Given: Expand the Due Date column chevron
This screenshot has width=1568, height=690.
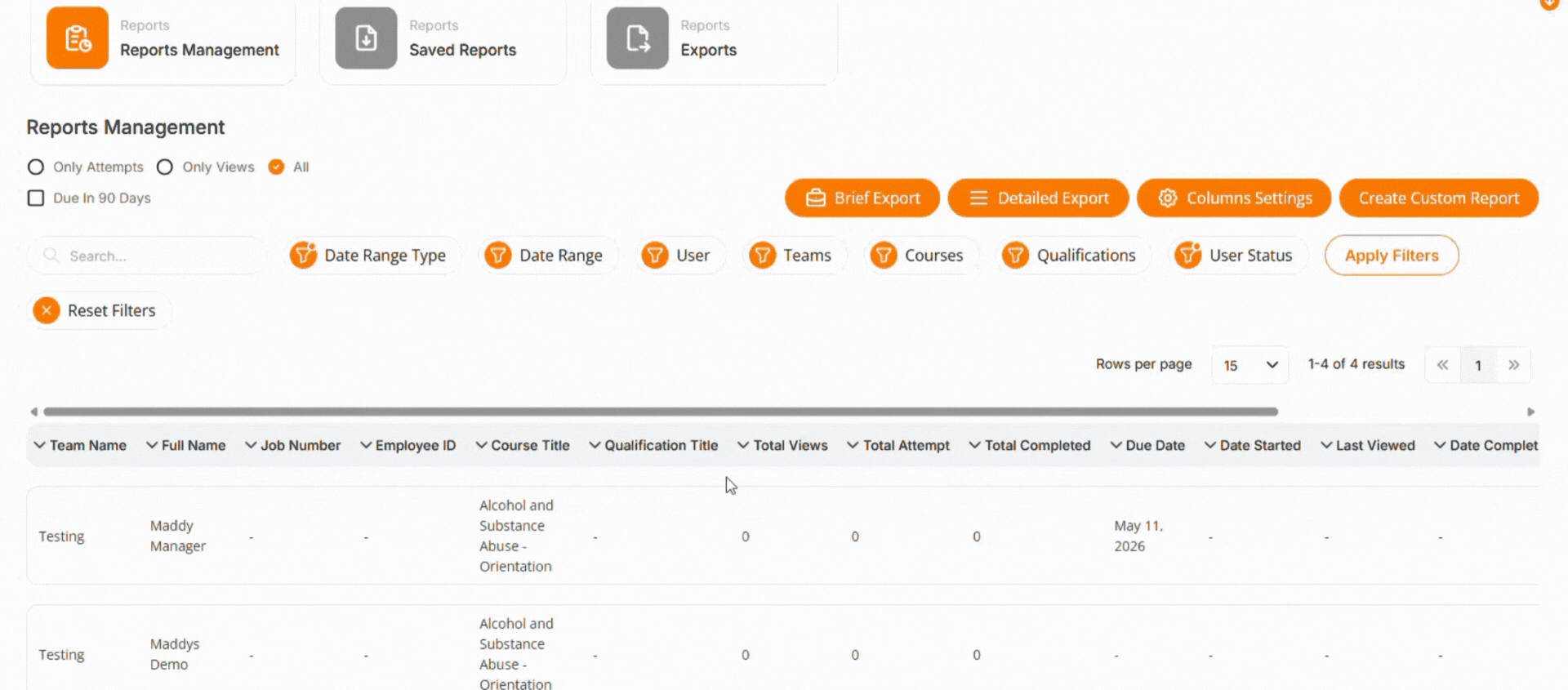Looking at the screenshot, I should tap(1116, 445).
